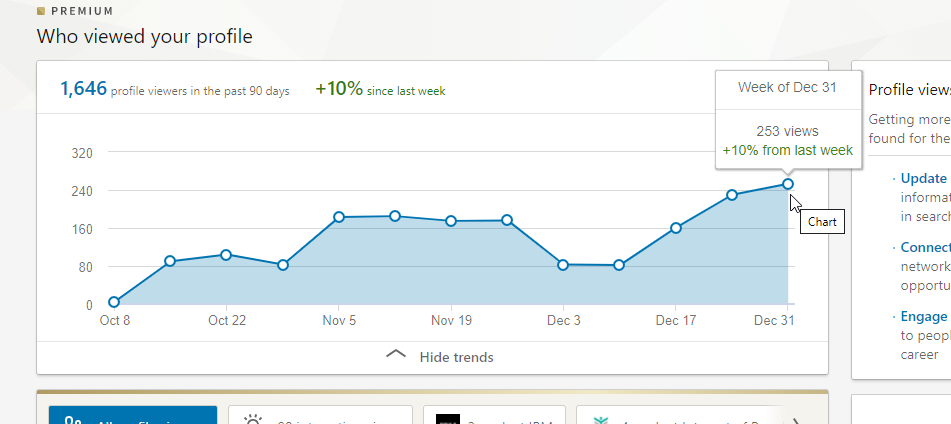Click the Hide trends label
Screen dimensions: 951x424
(x=456, y=357)
